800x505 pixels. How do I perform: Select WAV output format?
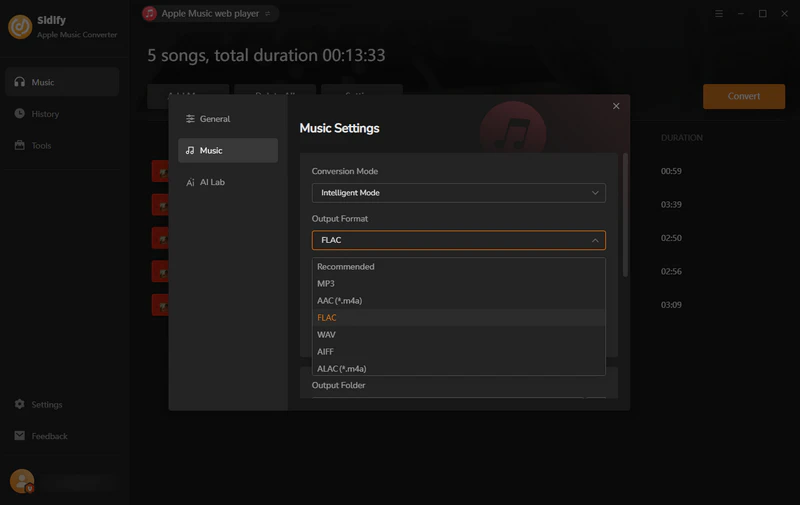click(x=459, y=335)
